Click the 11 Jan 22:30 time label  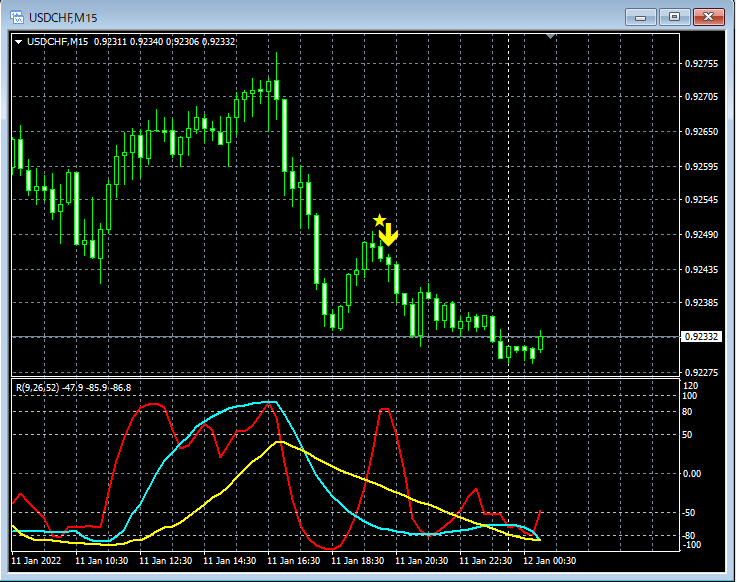(x=485, y=560)
